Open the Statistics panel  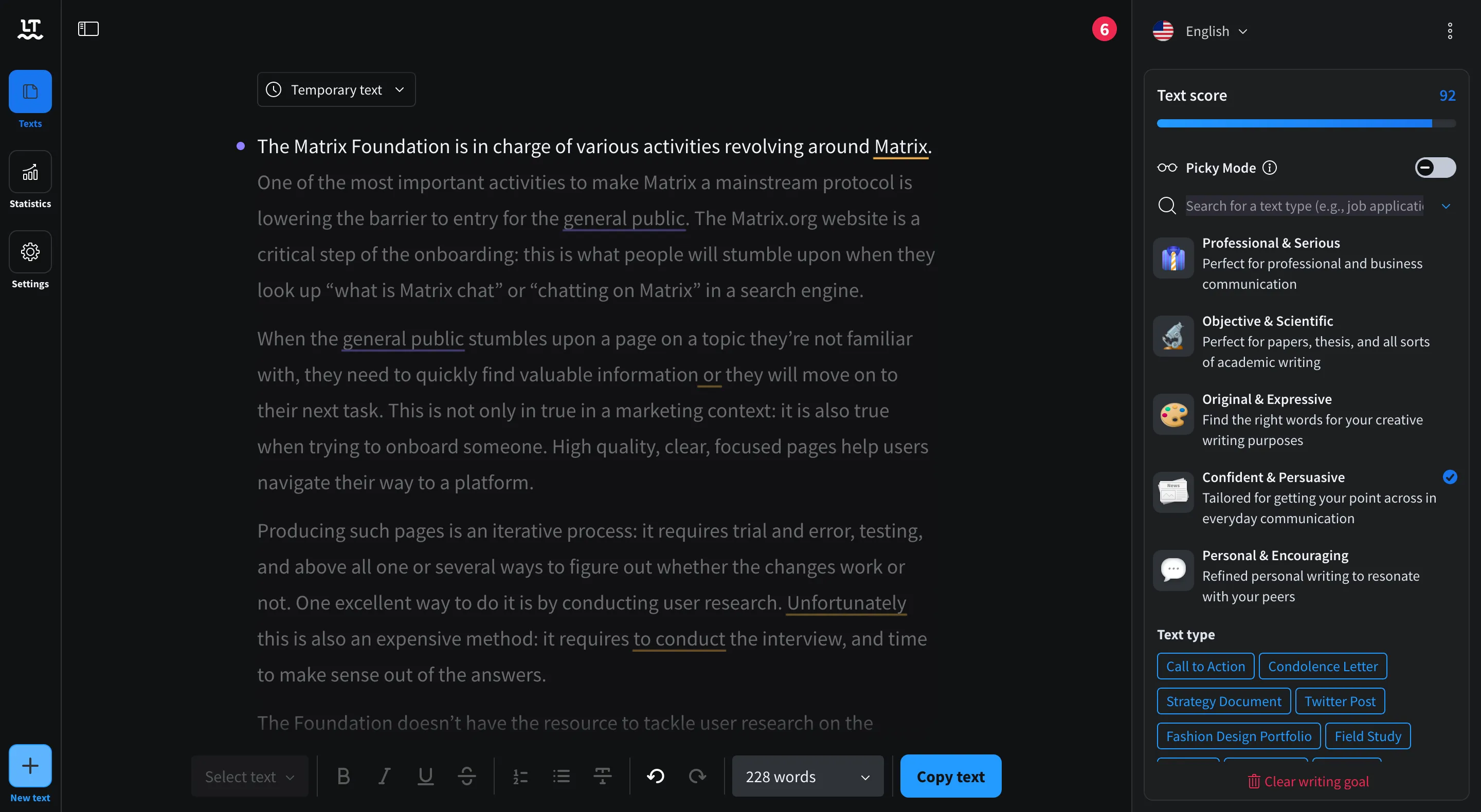point(30,181)
